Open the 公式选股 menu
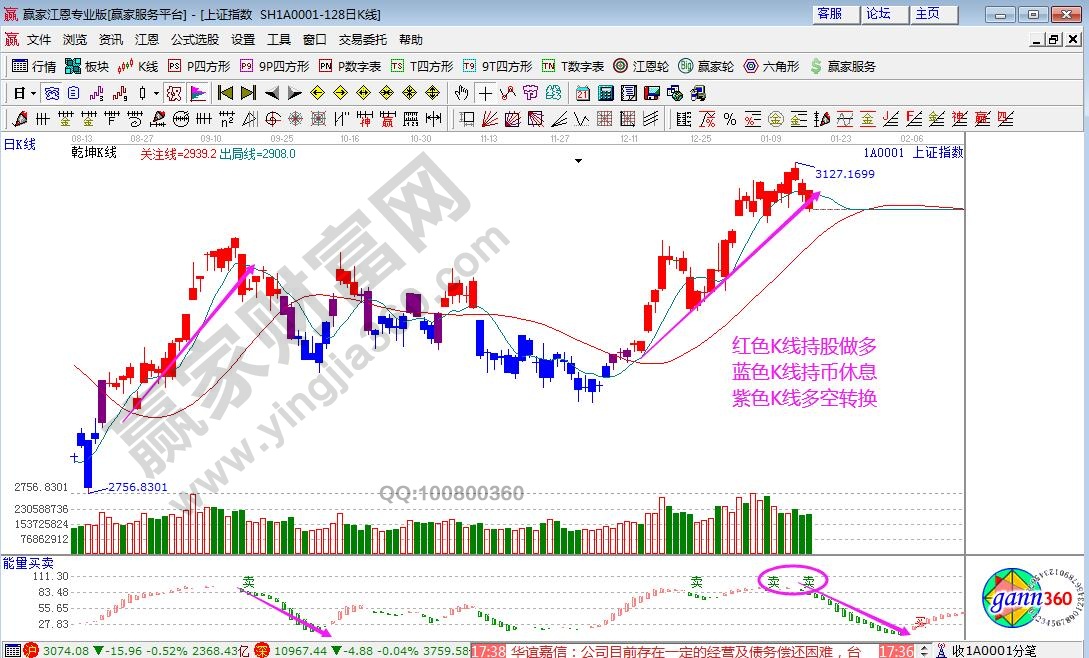The width and height of the screenshot is (1089, 658). click(x=194, y=39)
